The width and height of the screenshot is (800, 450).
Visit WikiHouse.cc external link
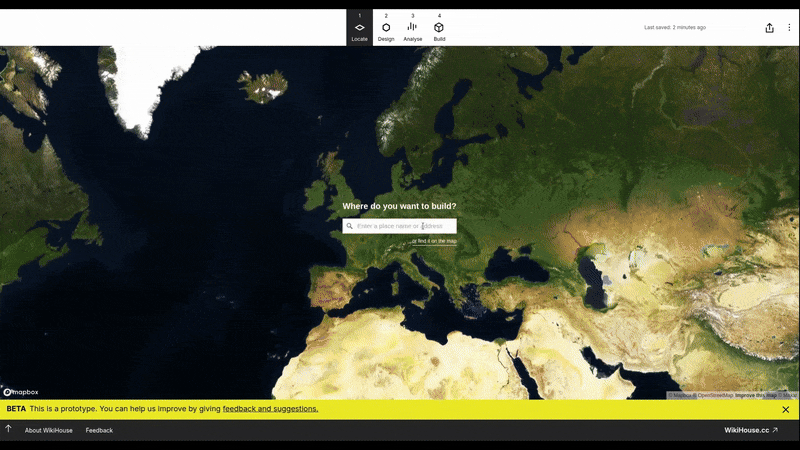coord(751,430)
